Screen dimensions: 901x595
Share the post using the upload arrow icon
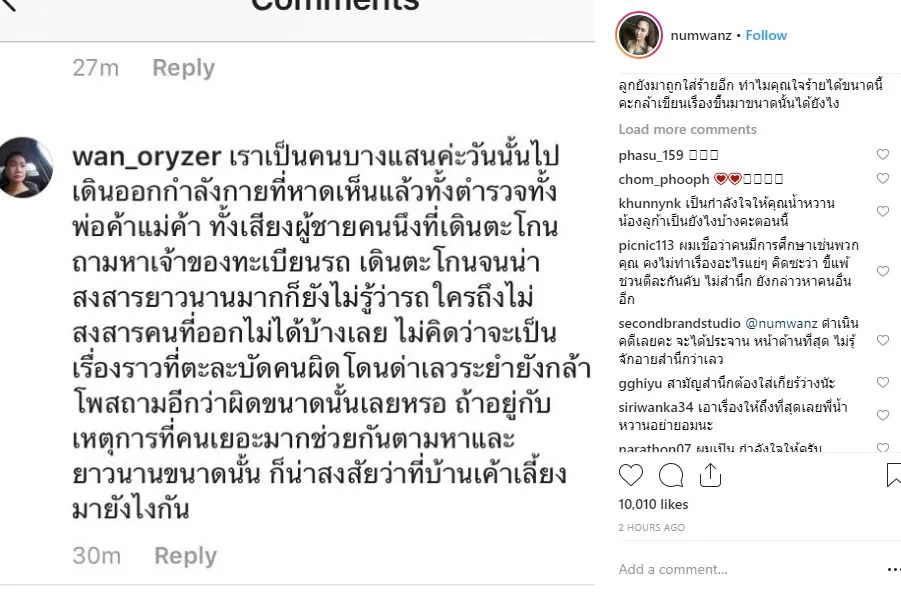pos(710,475)
